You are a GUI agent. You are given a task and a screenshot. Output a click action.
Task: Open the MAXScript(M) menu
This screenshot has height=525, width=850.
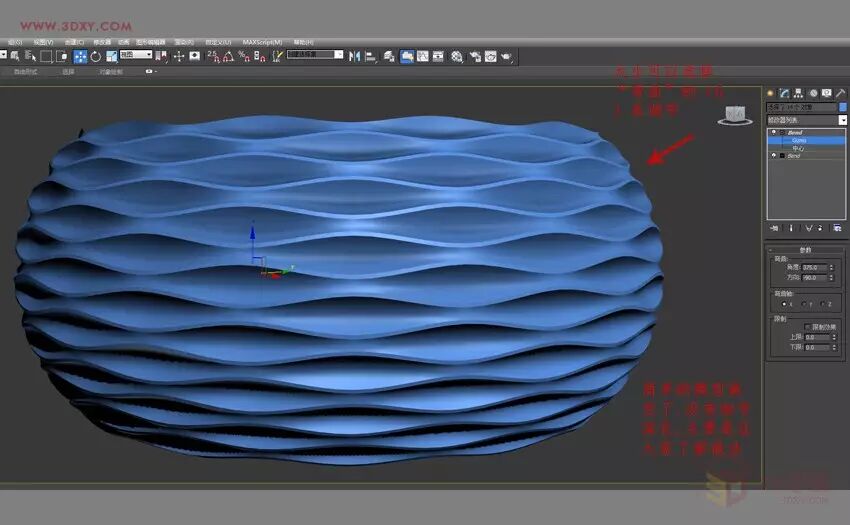point(262,42)
